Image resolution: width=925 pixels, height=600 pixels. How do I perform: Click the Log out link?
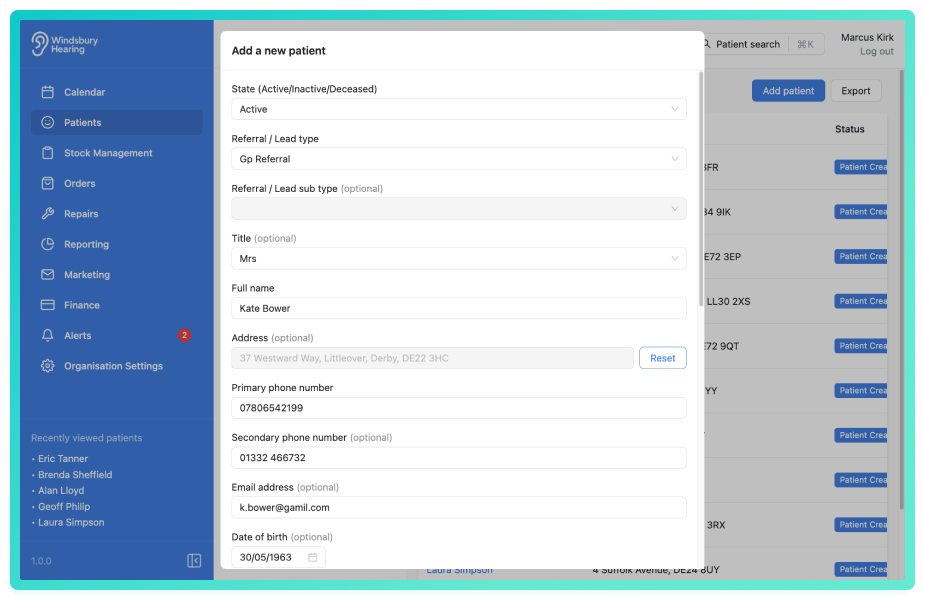877,51
